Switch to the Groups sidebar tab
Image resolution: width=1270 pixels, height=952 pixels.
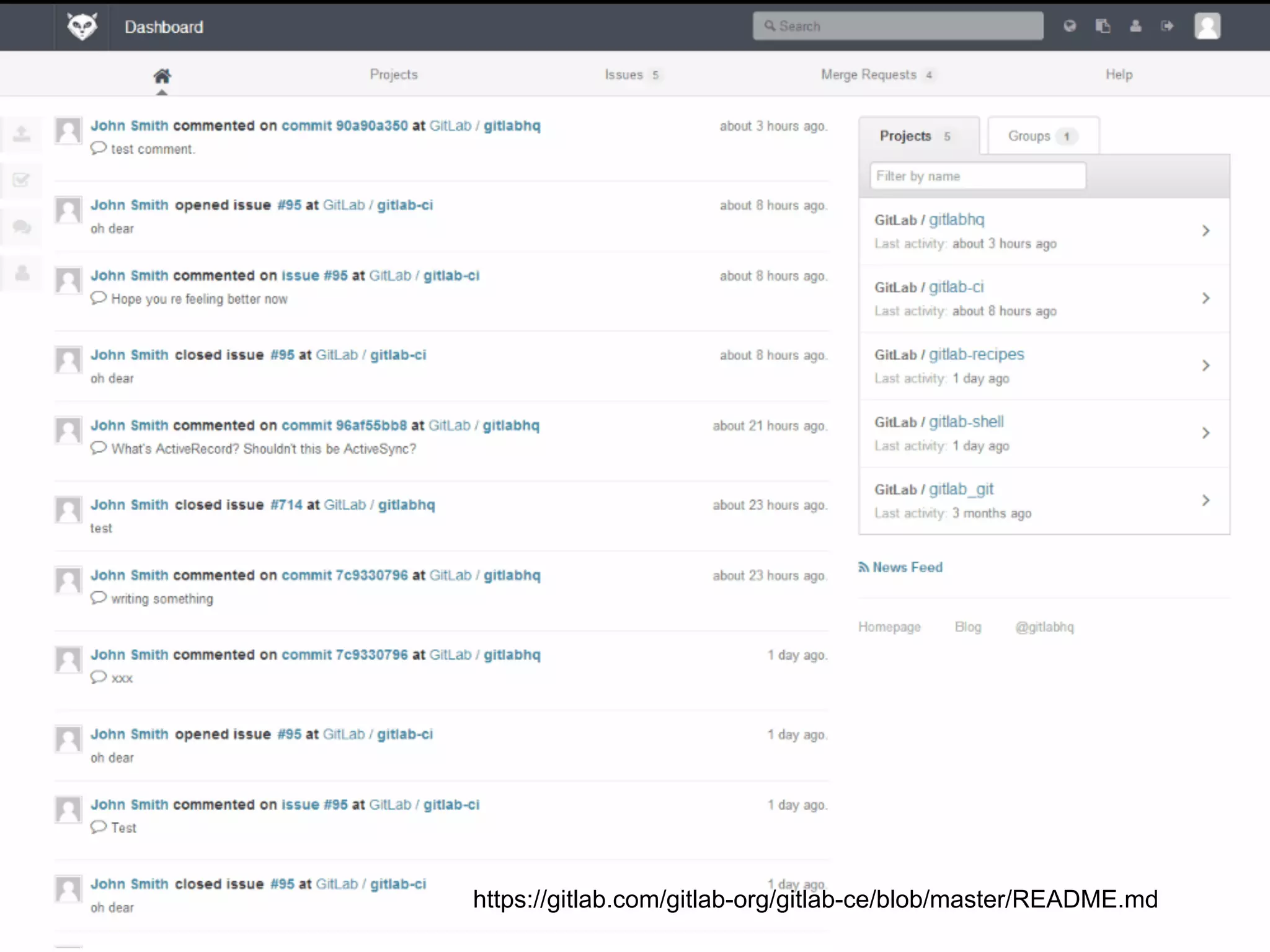click(x=1044, y=136)
